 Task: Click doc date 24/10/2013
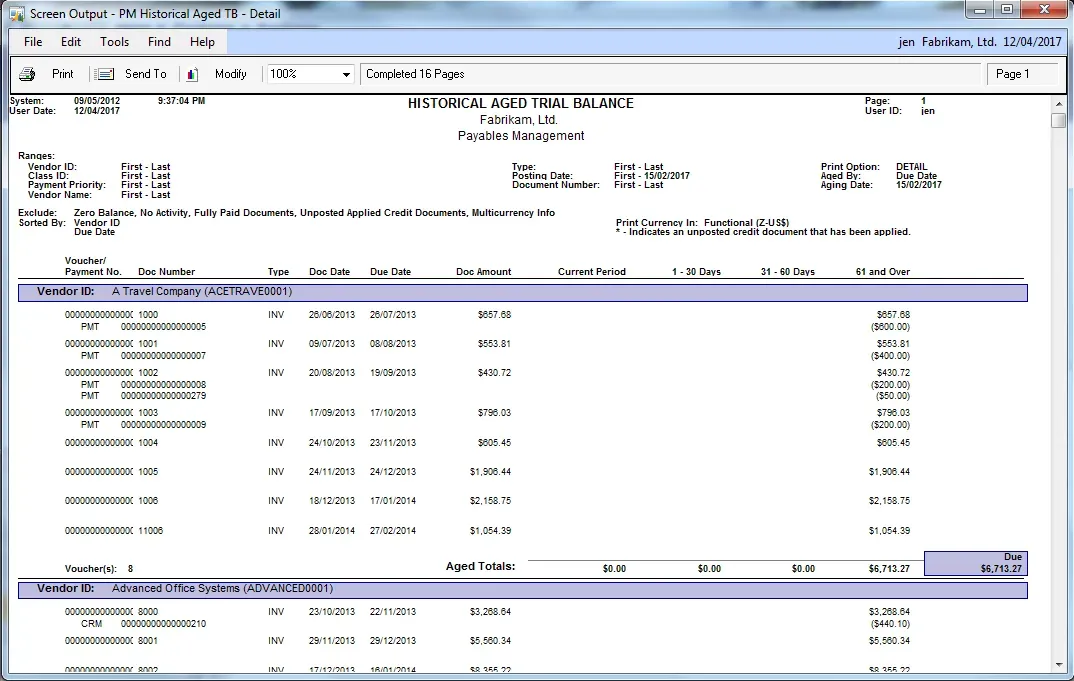[332, 443]
